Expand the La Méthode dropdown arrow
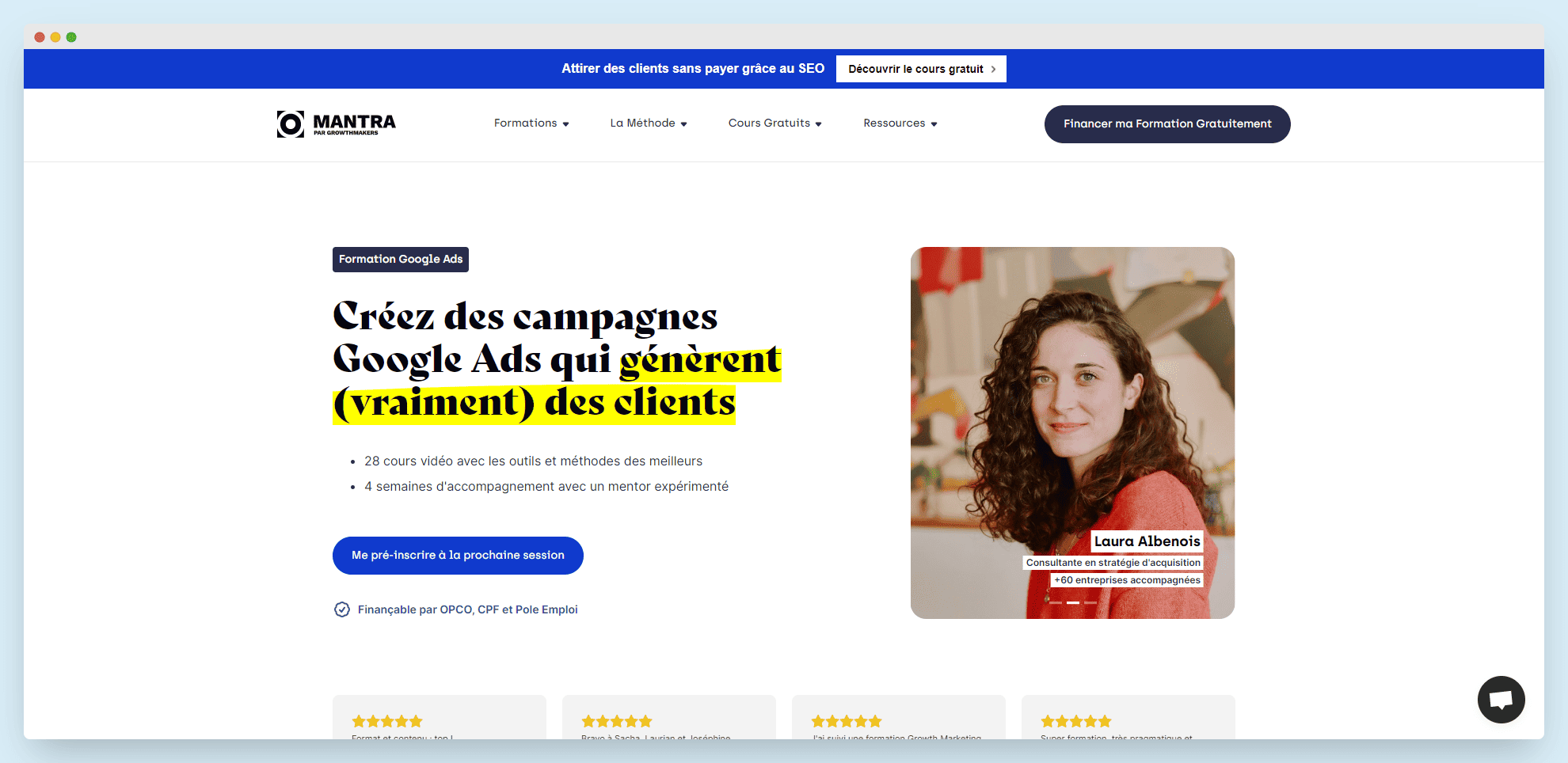The width and height of the screenshot is (1568, 763). 683,124
